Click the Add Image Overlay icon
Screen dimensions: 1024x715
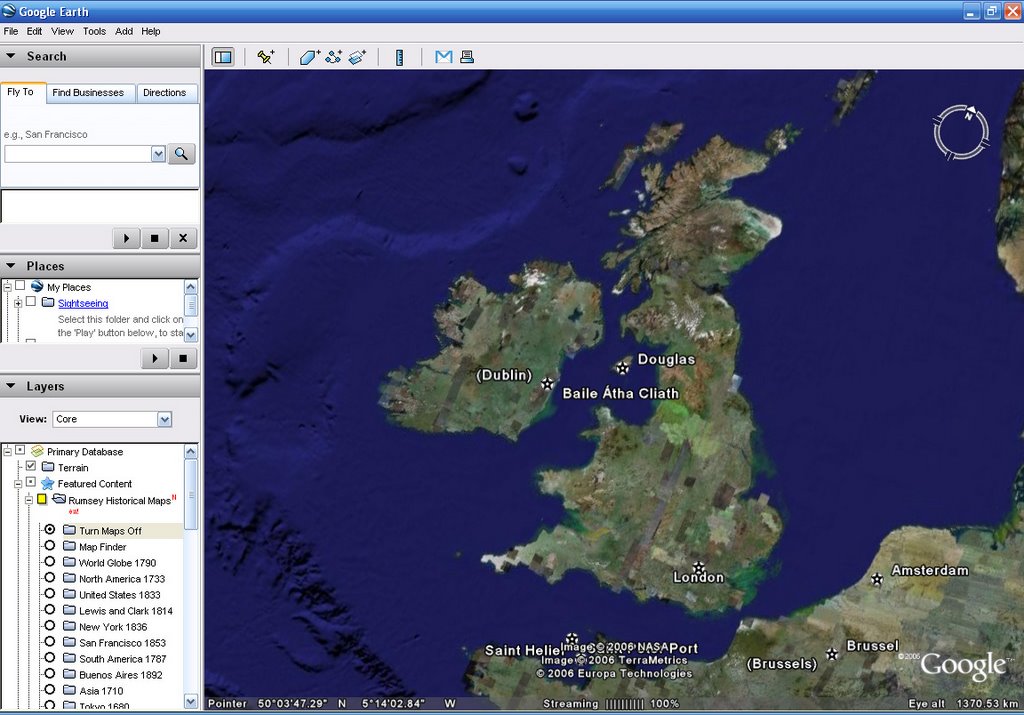click(x=357, y=57)
